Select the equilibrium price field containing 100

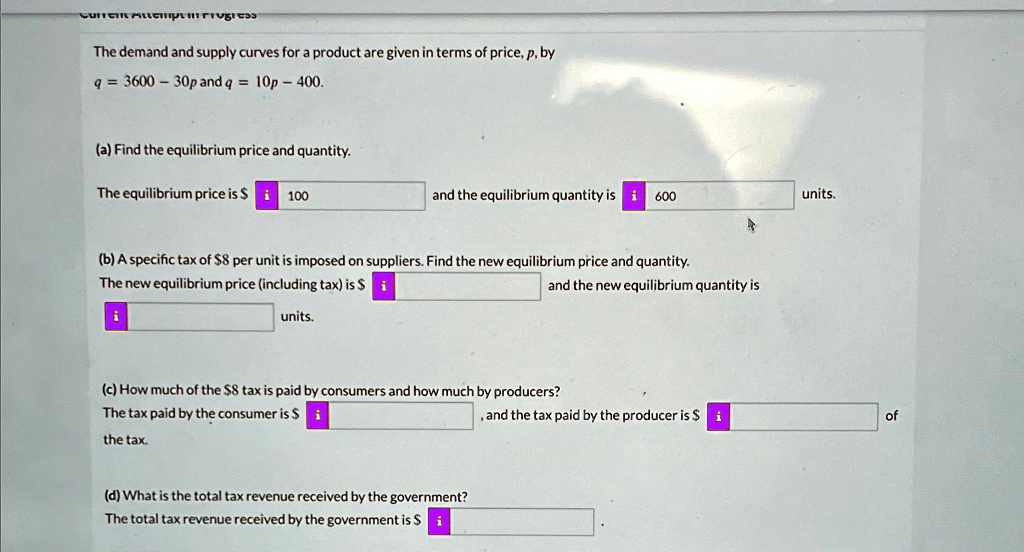click(351, 196)
